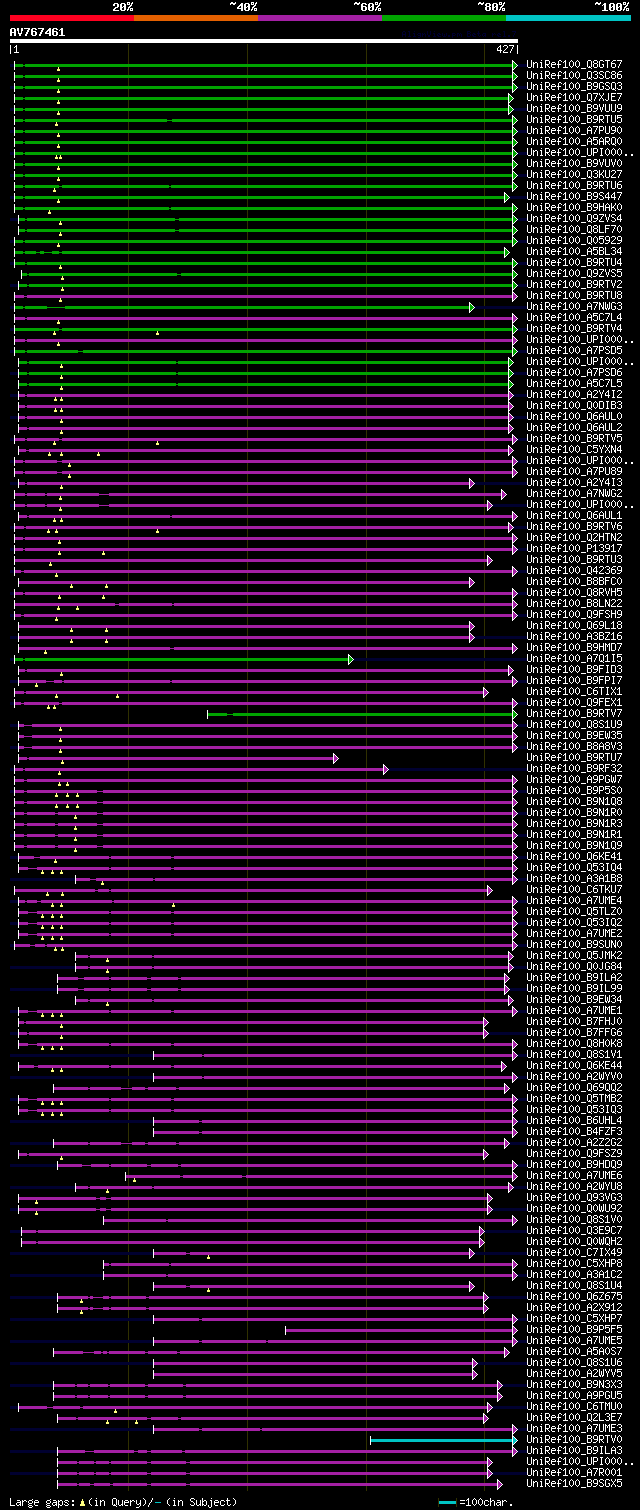Select the UniRef100_Q6Z675 entry label
The image size is (640, 1510).
(x=574, y=1296)
